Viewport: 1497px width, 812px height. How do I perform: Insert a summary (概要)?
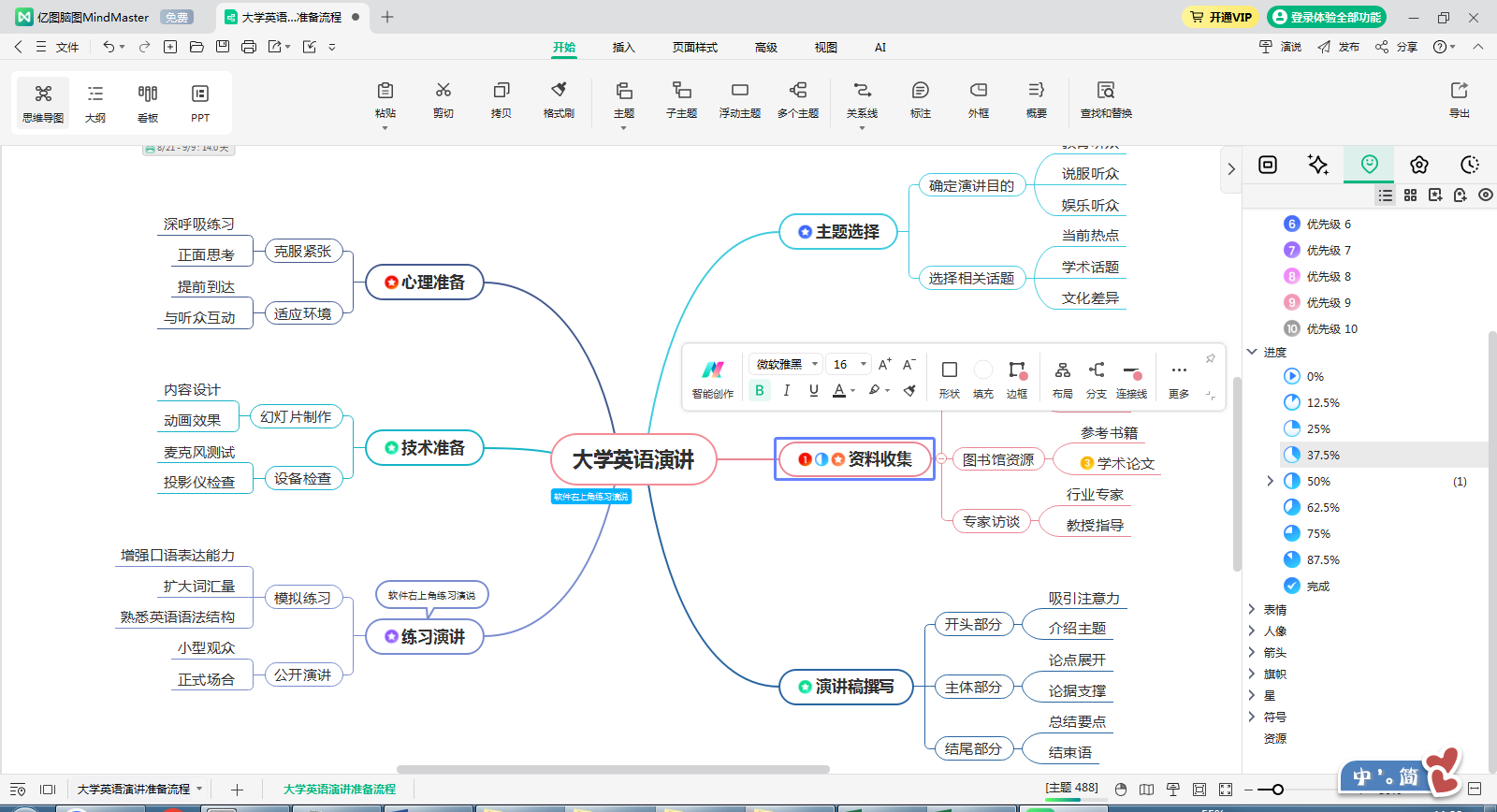pos(1037,100)
